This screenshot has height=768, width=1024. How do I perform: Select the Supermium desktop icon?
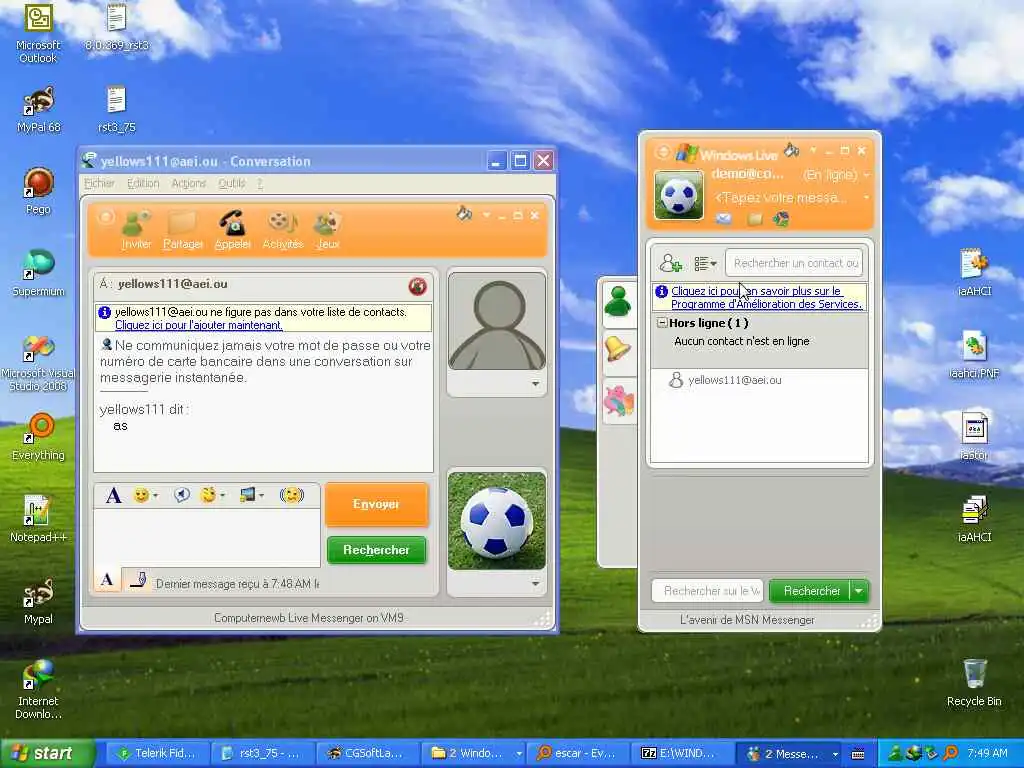pyautogui.click(x=38, y=273)
